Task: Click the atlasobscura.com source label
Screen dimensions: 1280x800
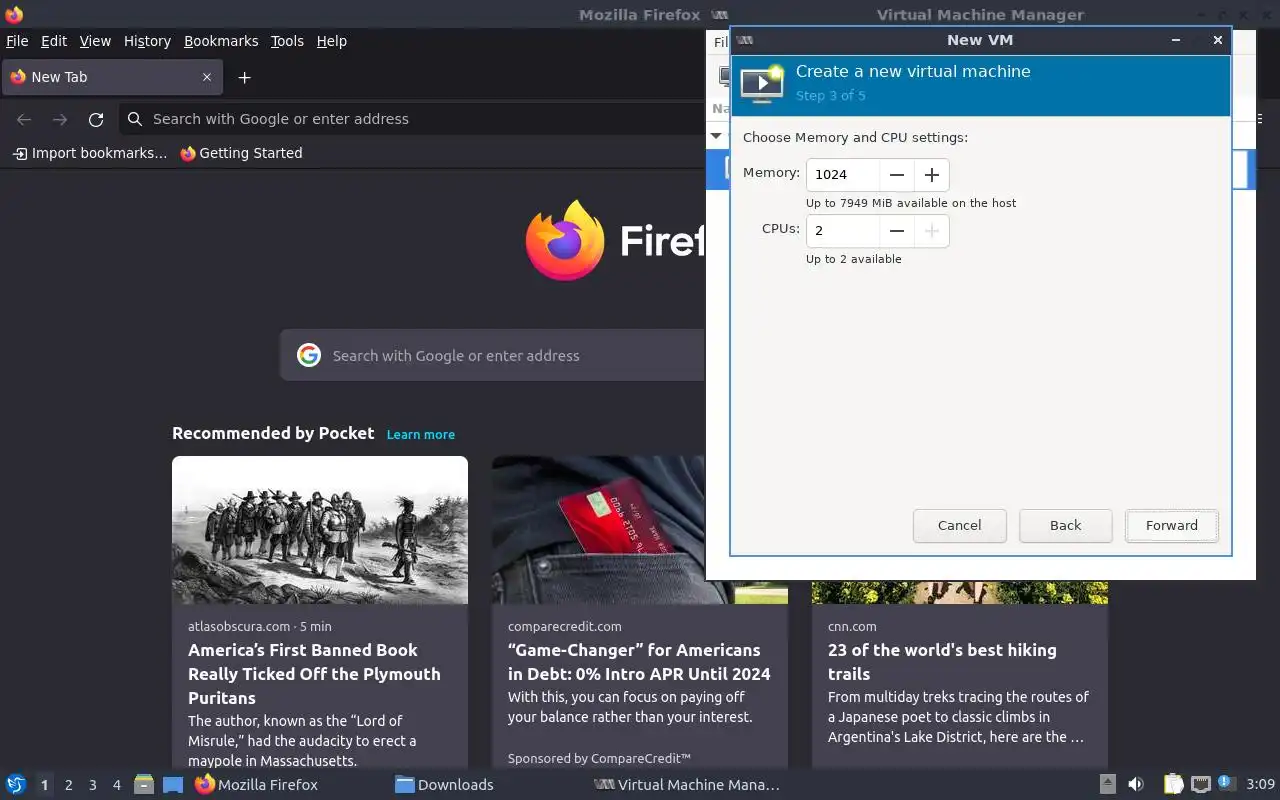Action: 239,626
